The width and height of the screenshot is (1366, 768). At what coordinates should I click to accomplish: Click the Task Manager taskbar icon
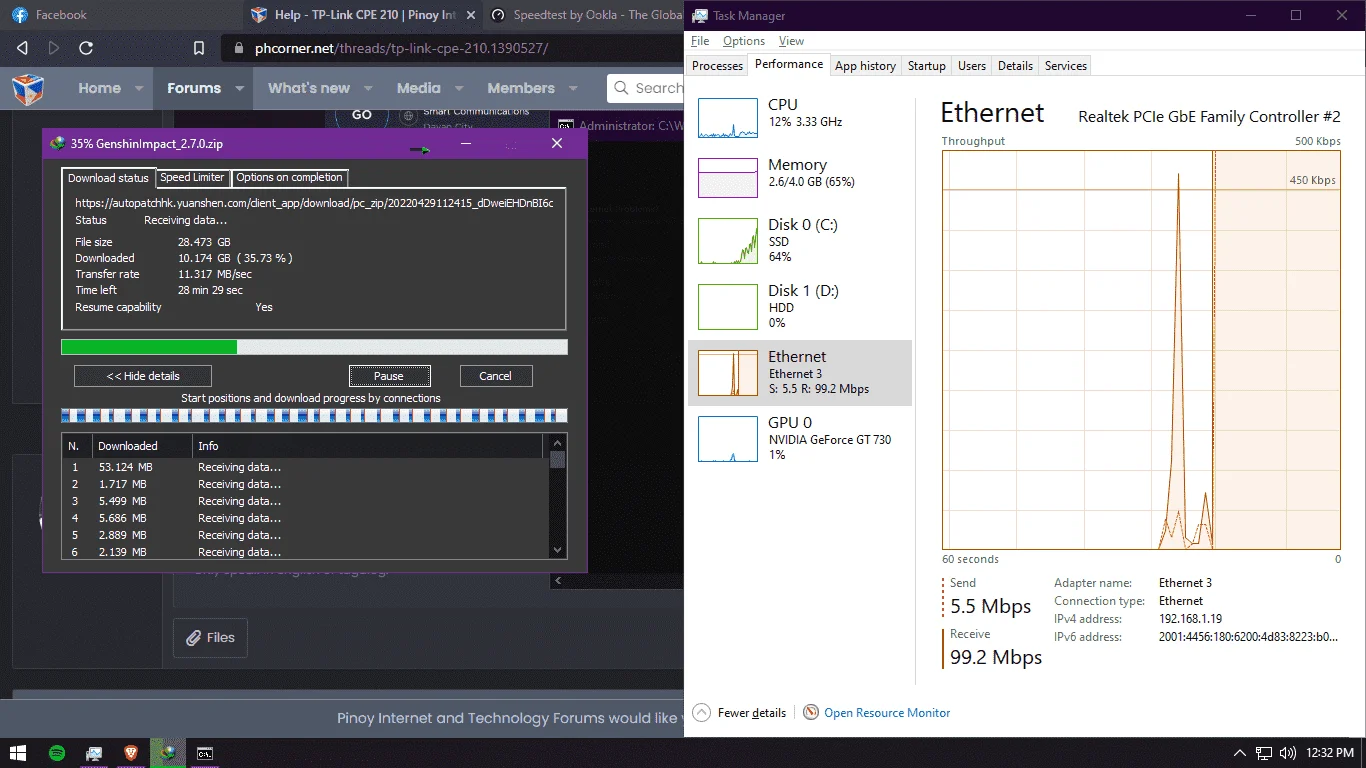click(94, 753)
